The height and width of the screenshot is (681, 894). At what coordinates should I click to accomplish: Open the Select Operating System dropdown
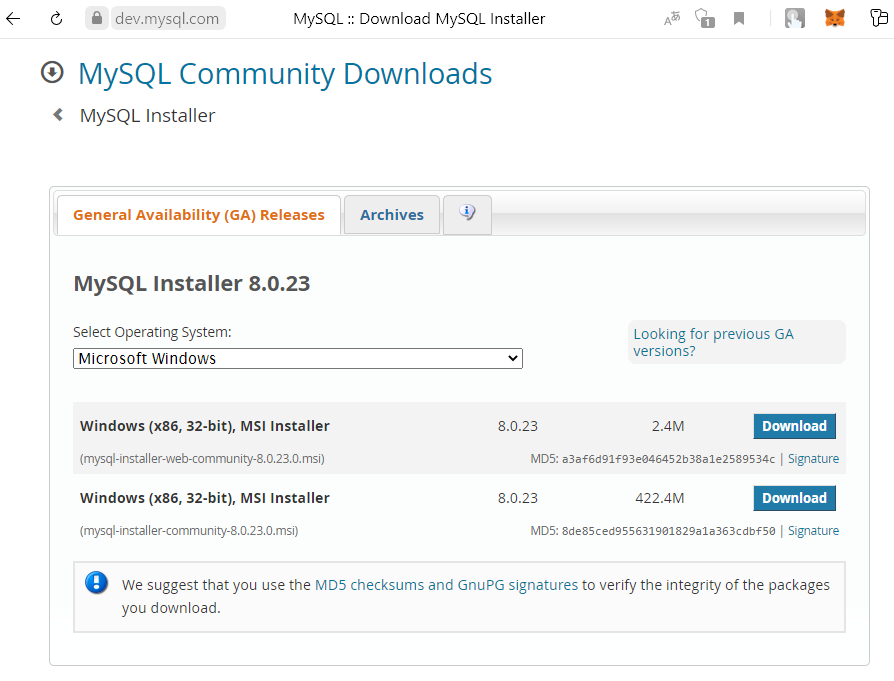point(298,358)
